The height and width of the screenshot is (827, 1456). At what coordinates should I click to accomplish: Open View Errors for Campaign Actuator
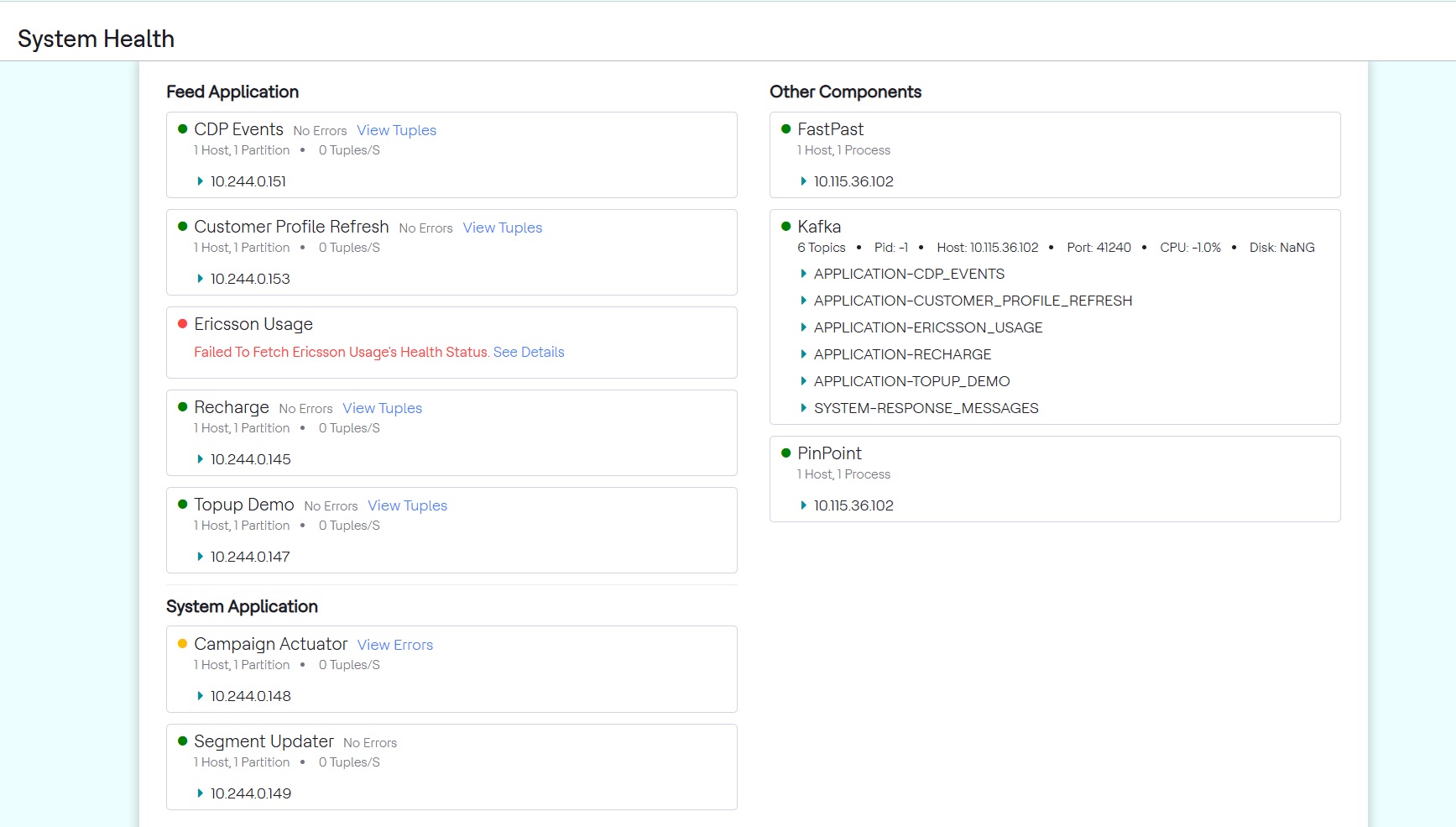point(395,645)
